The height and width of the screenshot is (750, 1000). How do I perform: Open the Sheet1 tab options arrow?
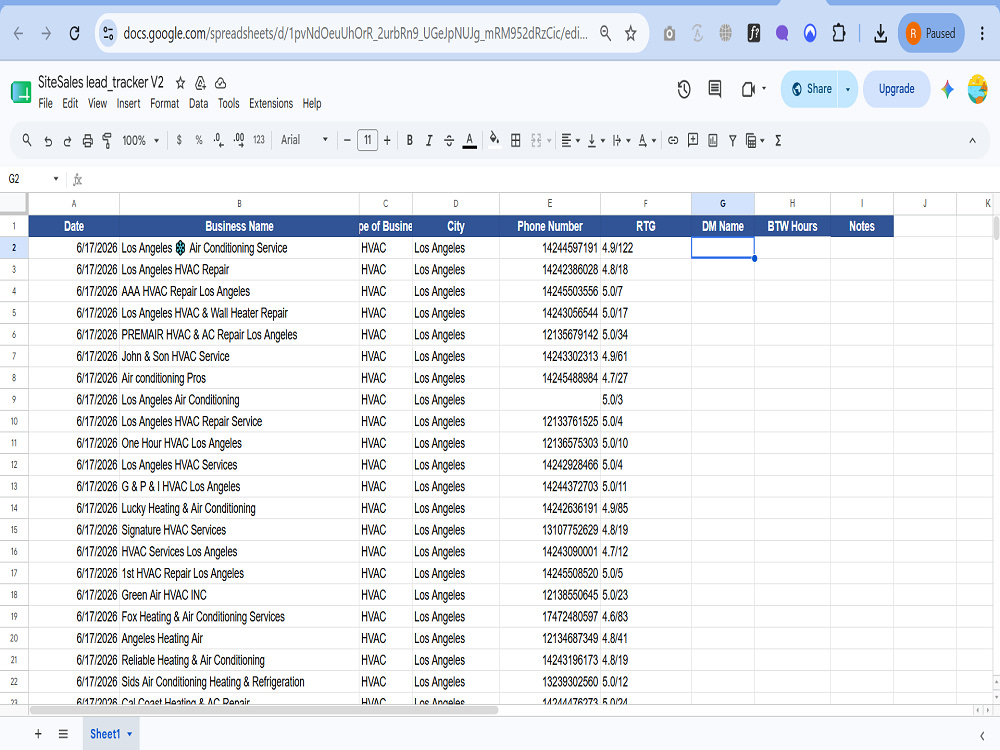tap(129, 734)
